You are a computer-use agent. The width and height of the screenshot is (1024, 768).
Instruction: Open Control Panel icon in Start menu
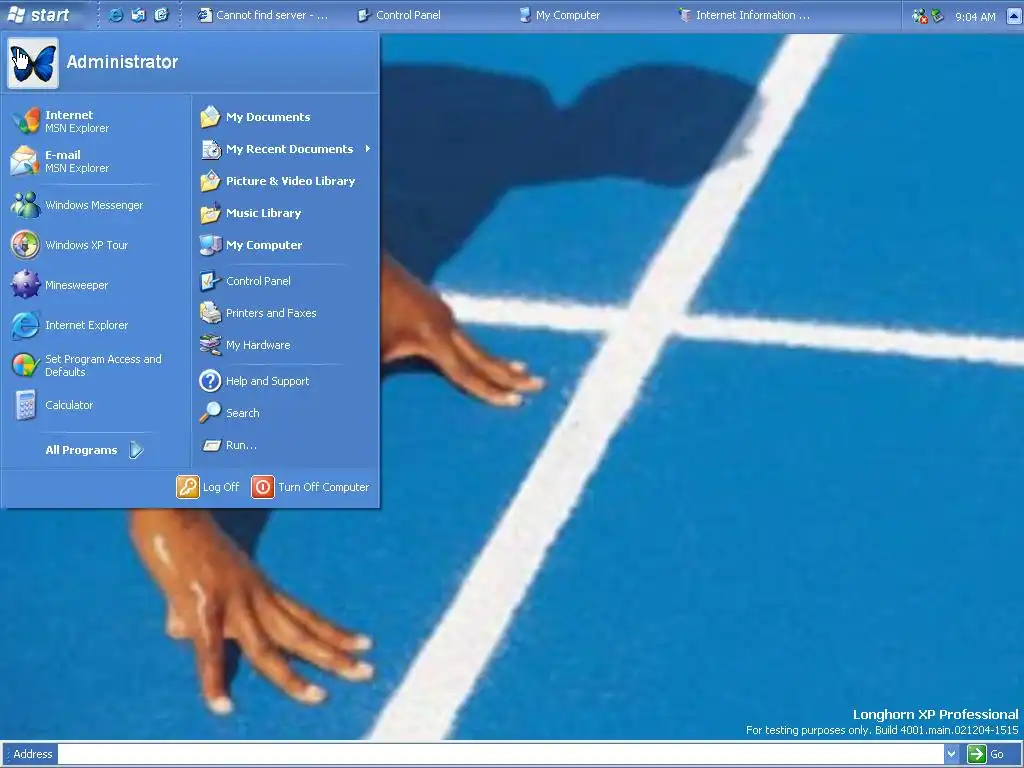(x=210, y=281)
